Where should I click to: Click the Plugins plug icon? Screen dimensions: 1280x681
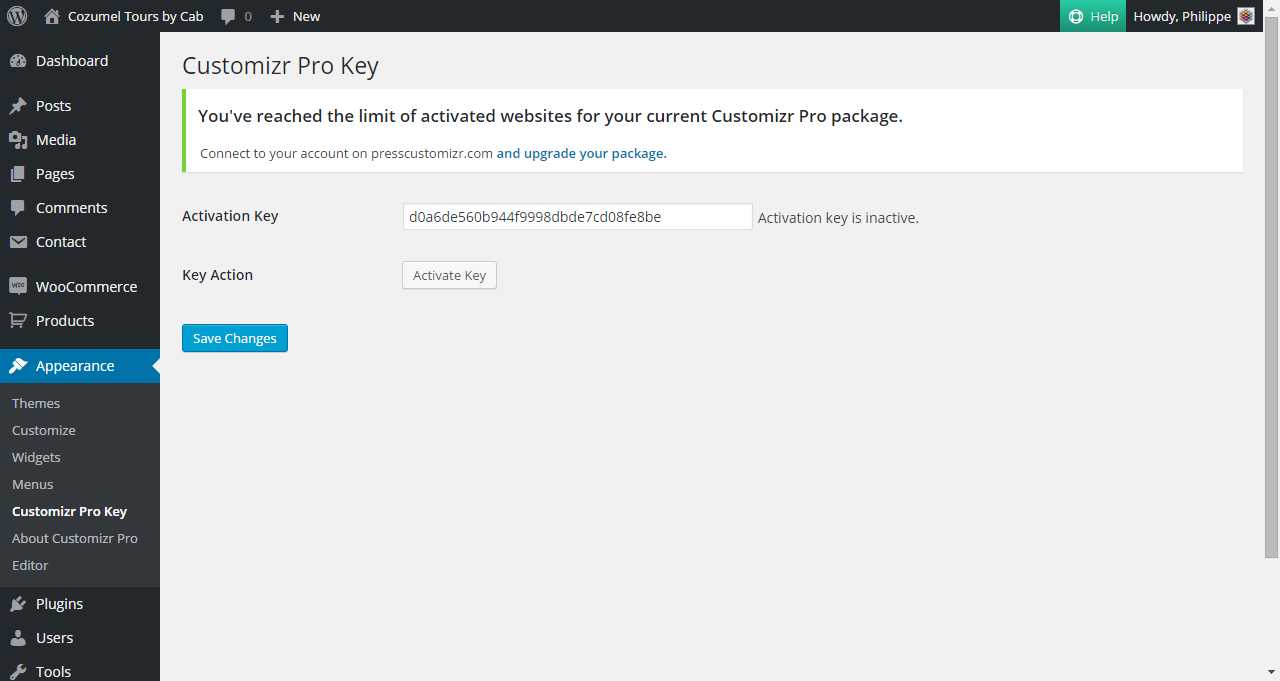(18, 604)
